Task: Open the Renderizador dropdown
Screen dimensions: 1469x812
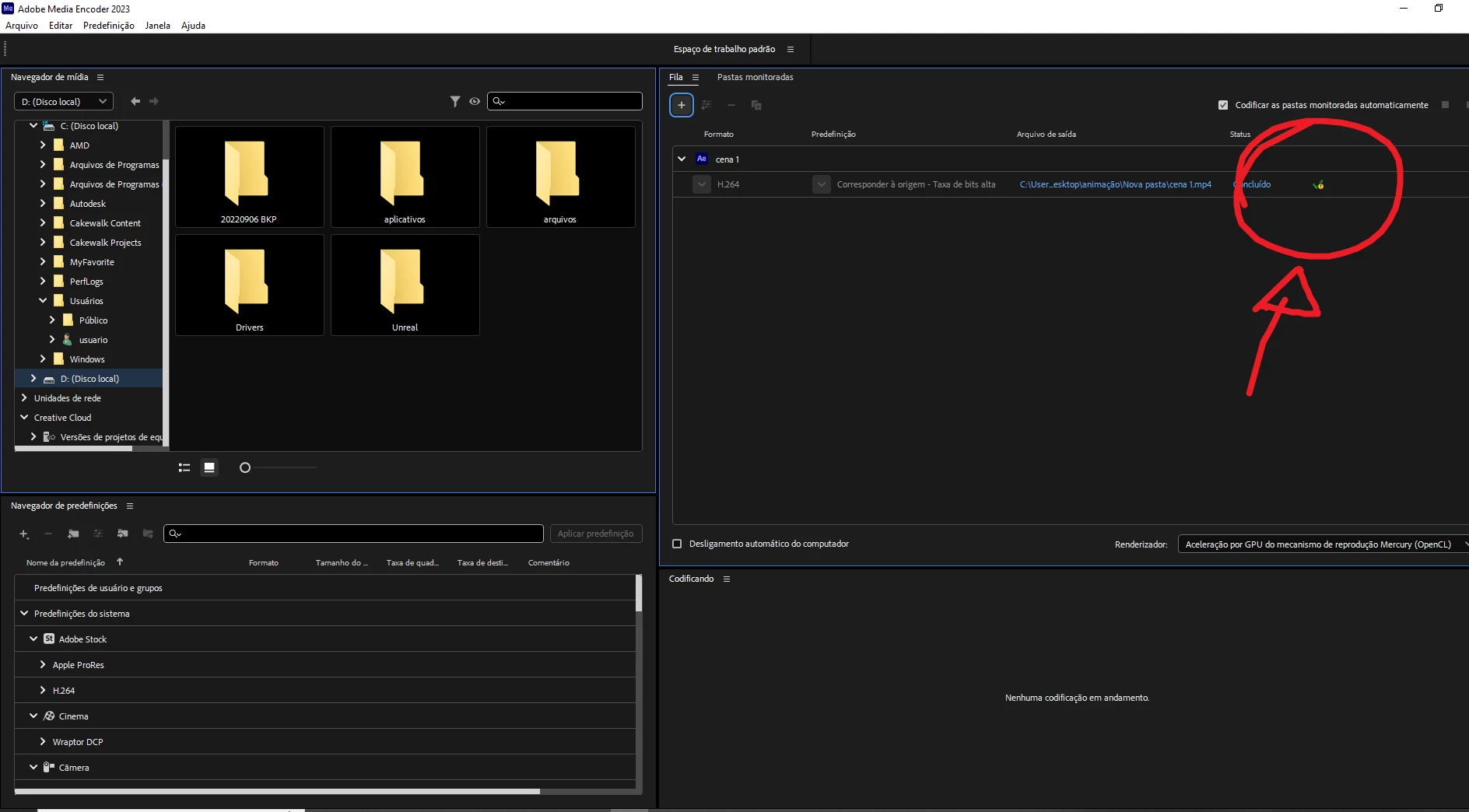Action: pos(1322,544)
